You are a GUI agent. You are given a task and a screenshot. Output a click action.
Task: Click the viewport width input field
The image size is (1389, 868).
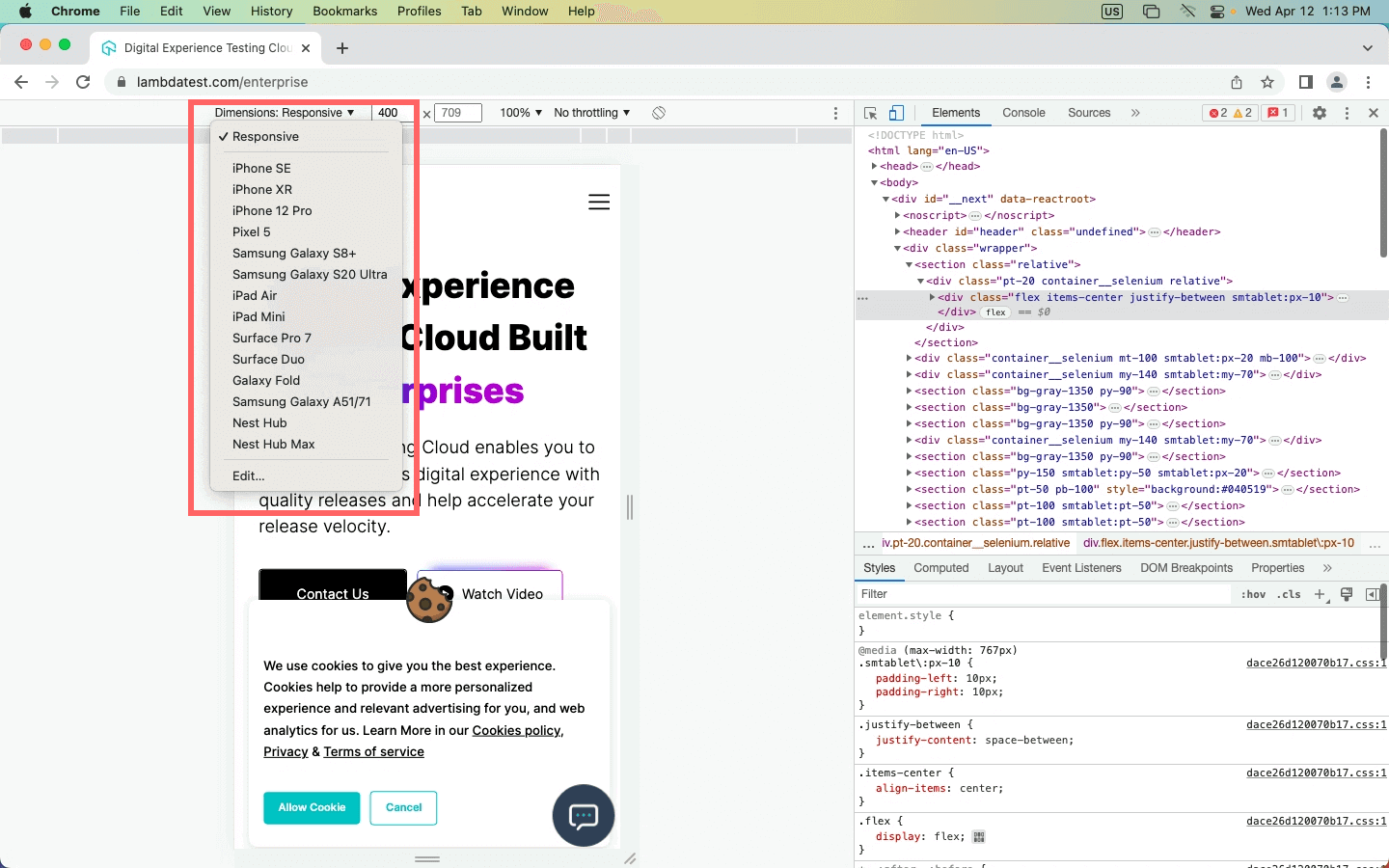390,113
